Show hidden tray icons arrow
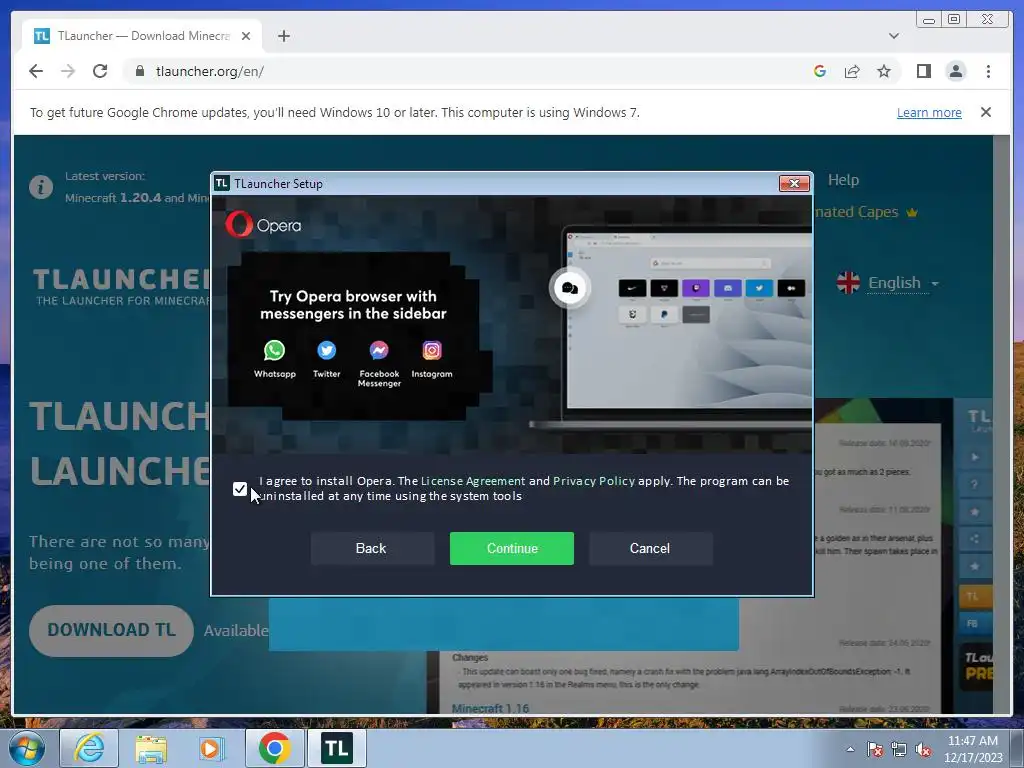 [x=850, y=749]
